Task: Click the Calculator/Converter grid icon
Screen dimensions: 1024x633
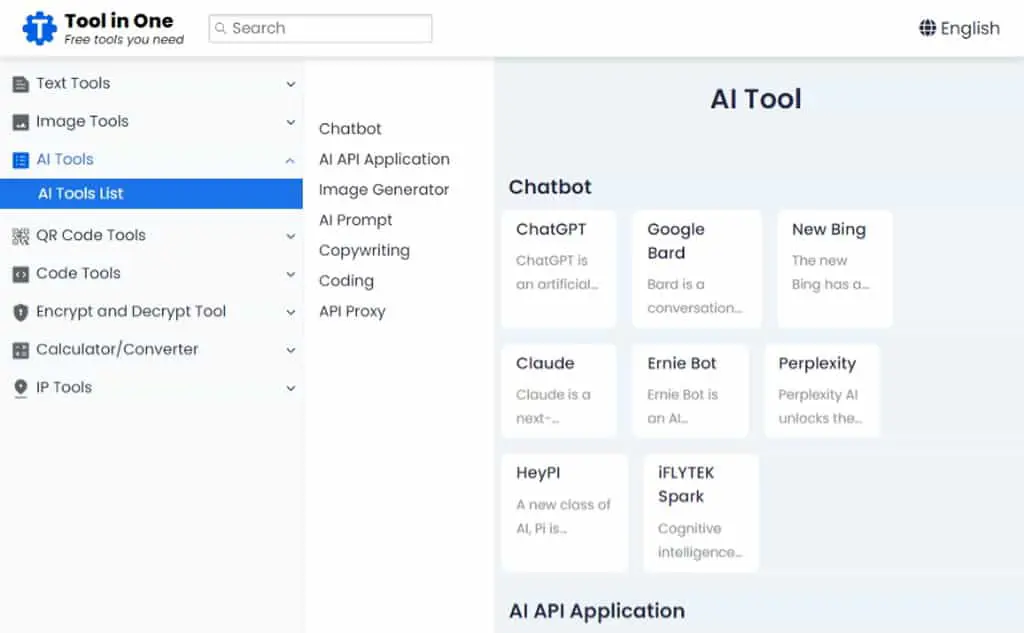Action: coord(21,350)
